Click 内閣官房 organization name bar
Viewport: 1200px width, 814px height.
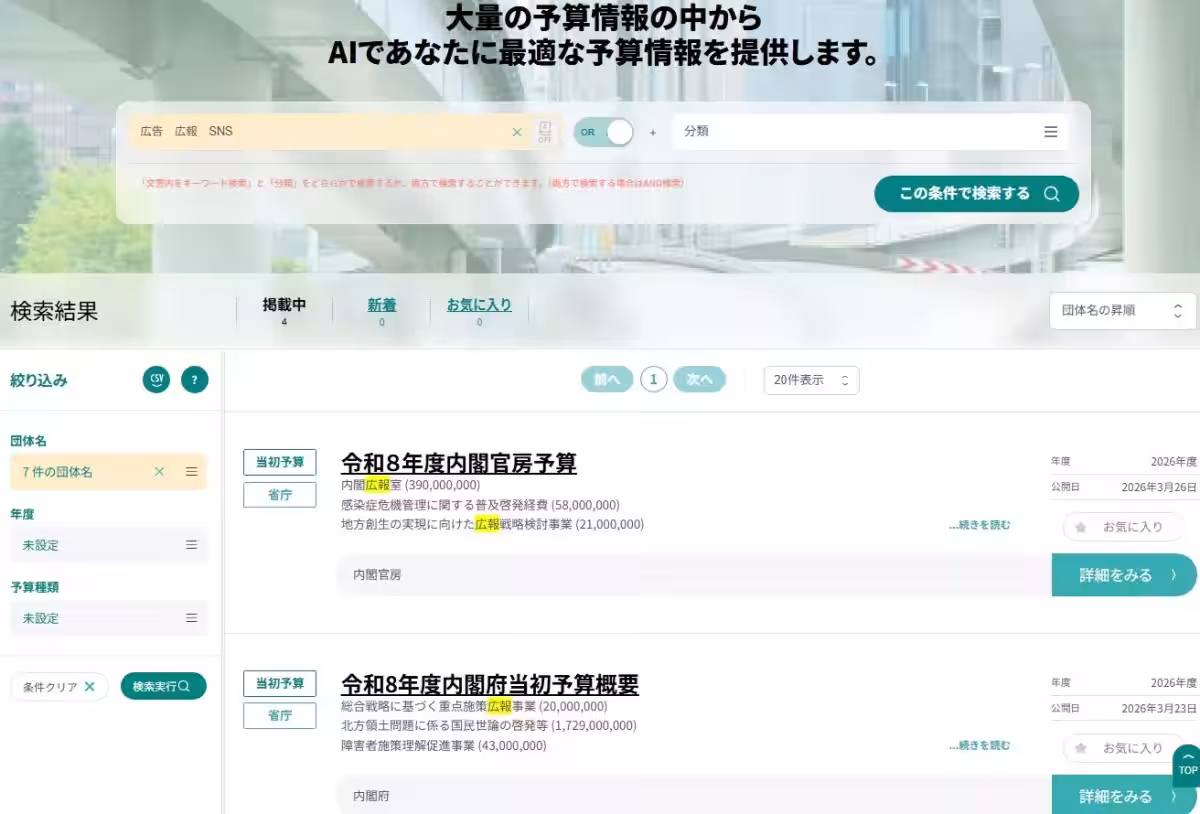point(695,575)
